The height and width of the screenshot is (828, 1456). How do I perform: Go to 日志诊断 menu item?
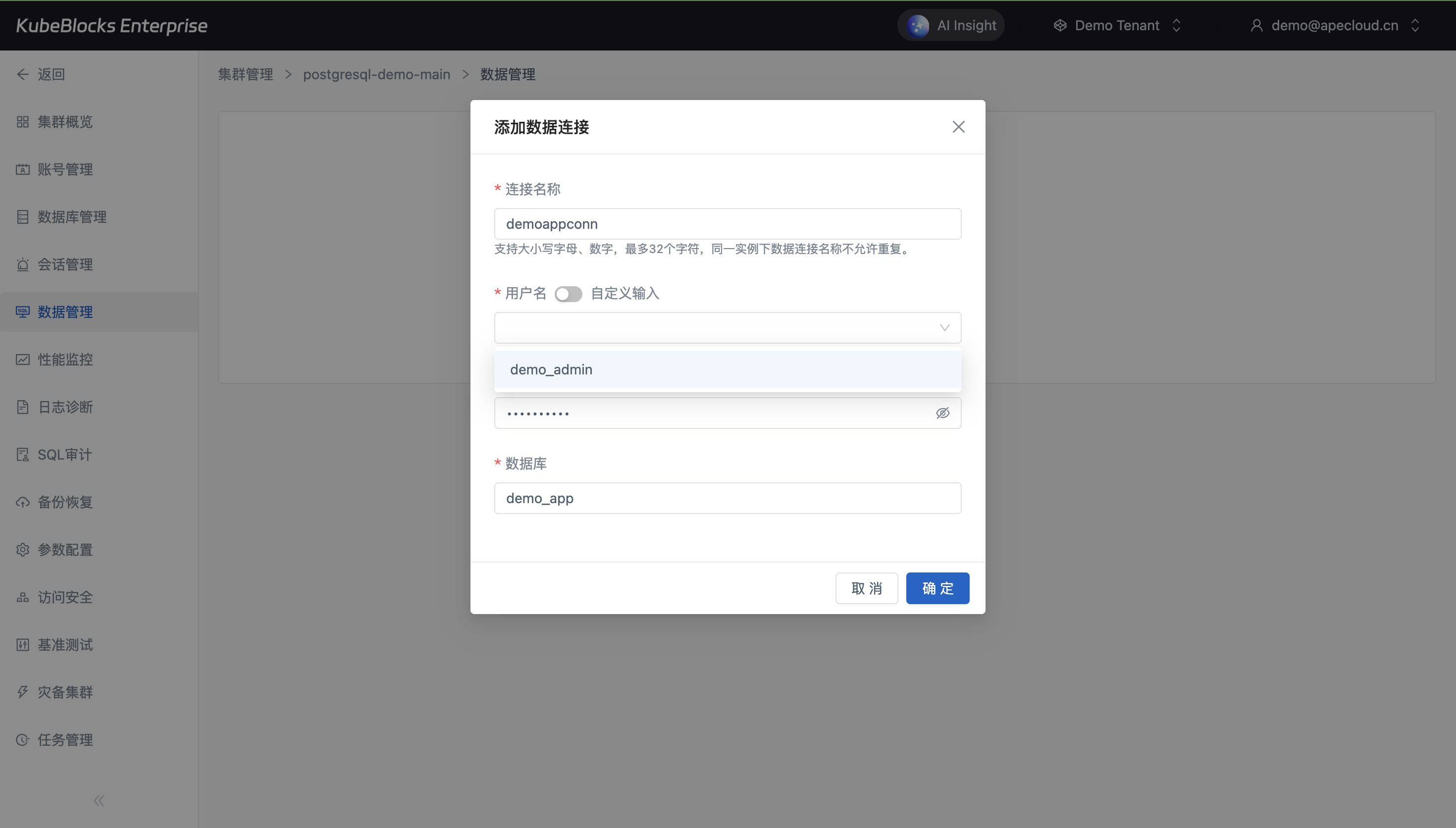tap(65, 407)
